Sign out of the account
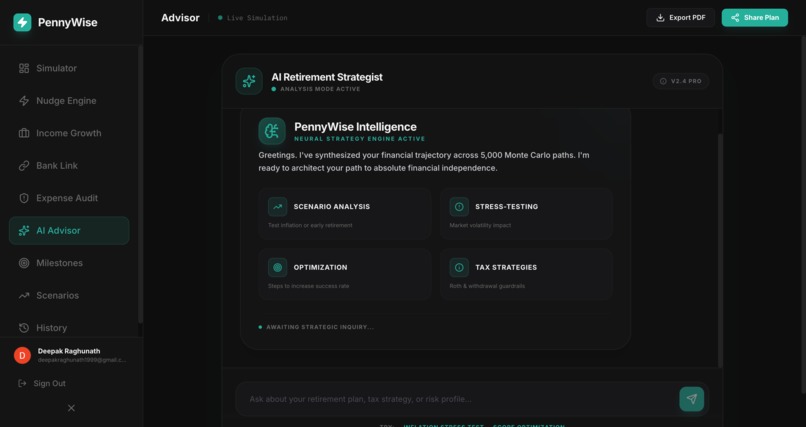Image resolution: width=806 pixels, height=427 pixels. point(42,383)
